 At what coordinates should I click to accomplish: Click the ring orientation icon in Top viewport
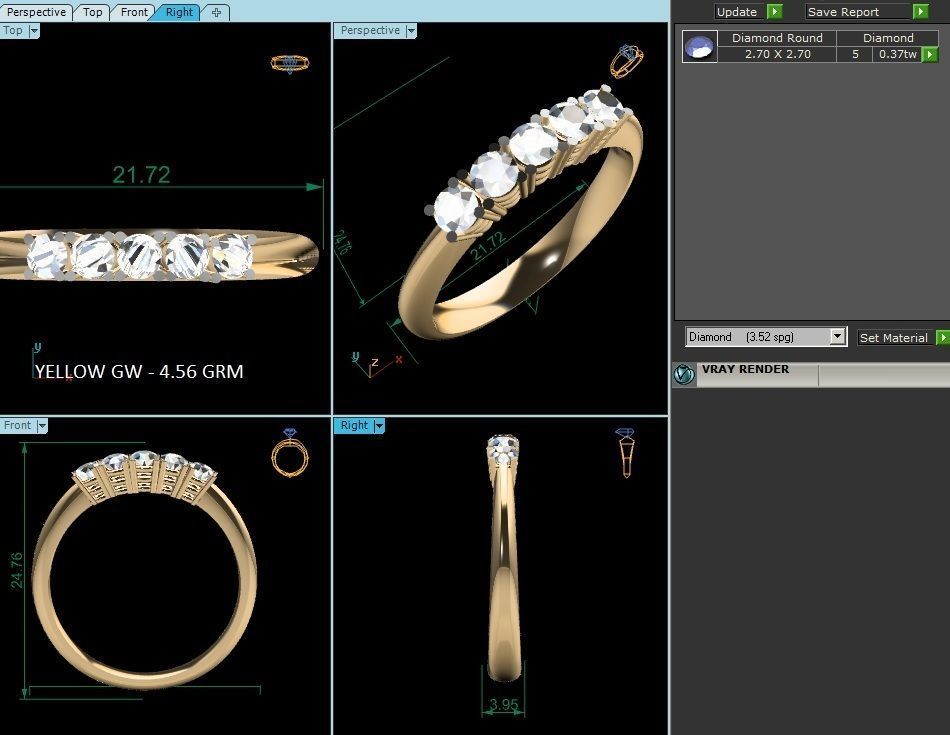click(x=290, y=63)
